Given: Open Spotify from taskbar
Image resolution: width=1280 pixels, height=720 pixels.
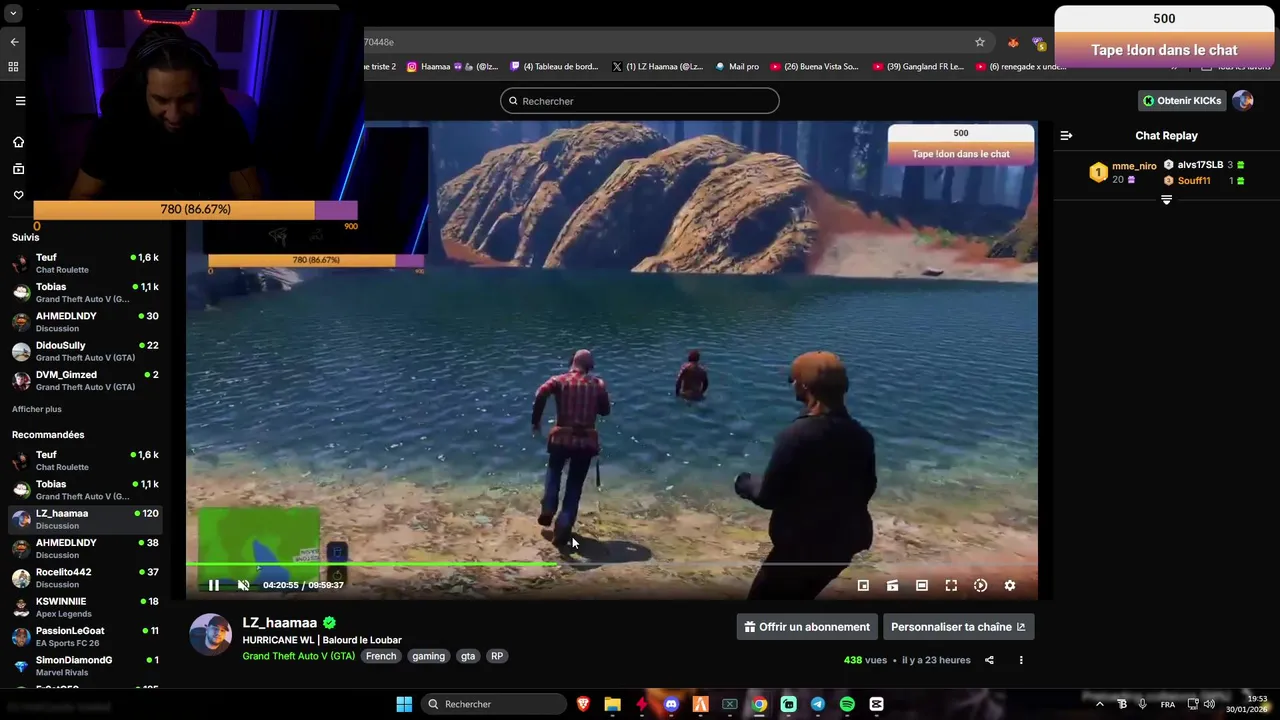Looking at the screenshot, I should [x=847, y=704].
